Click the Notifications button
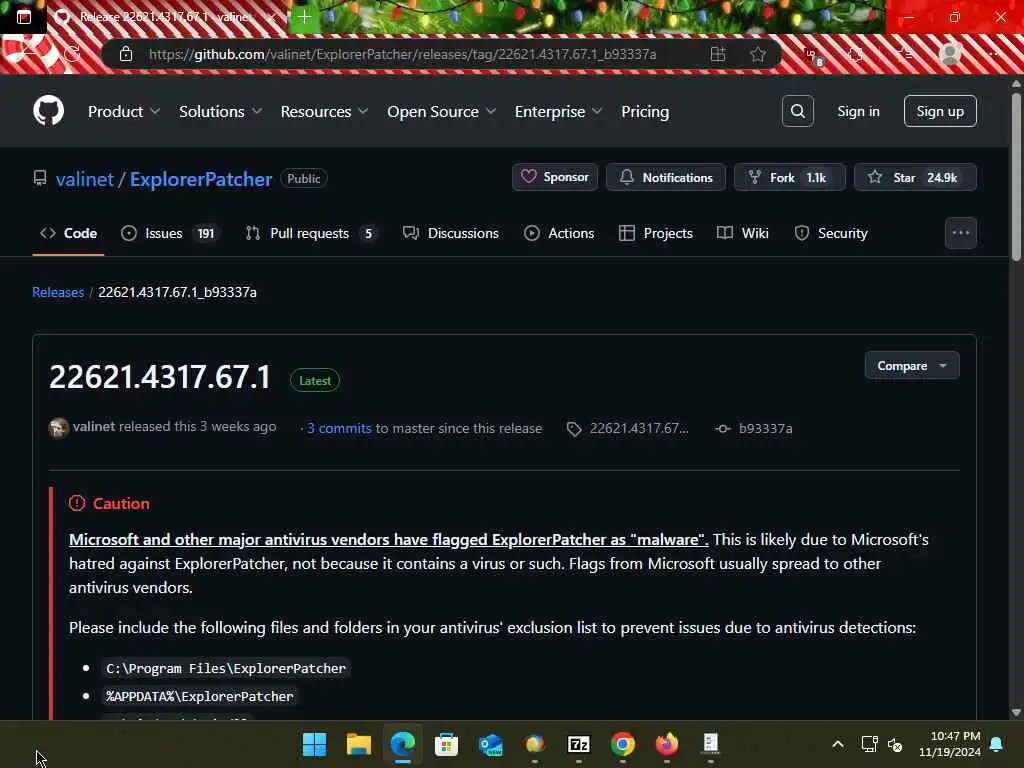The height and width of the screenshot is (768, 1024). click(x=665, y=177)
